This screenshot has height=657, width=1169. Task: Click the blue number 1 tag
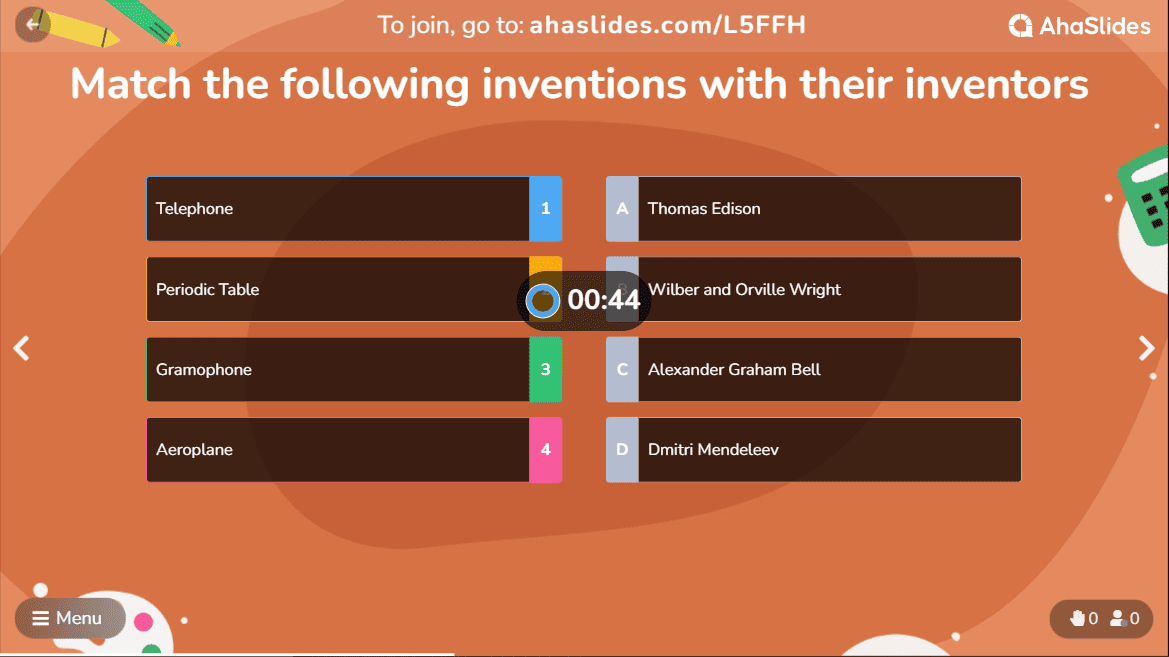(546, 209)
